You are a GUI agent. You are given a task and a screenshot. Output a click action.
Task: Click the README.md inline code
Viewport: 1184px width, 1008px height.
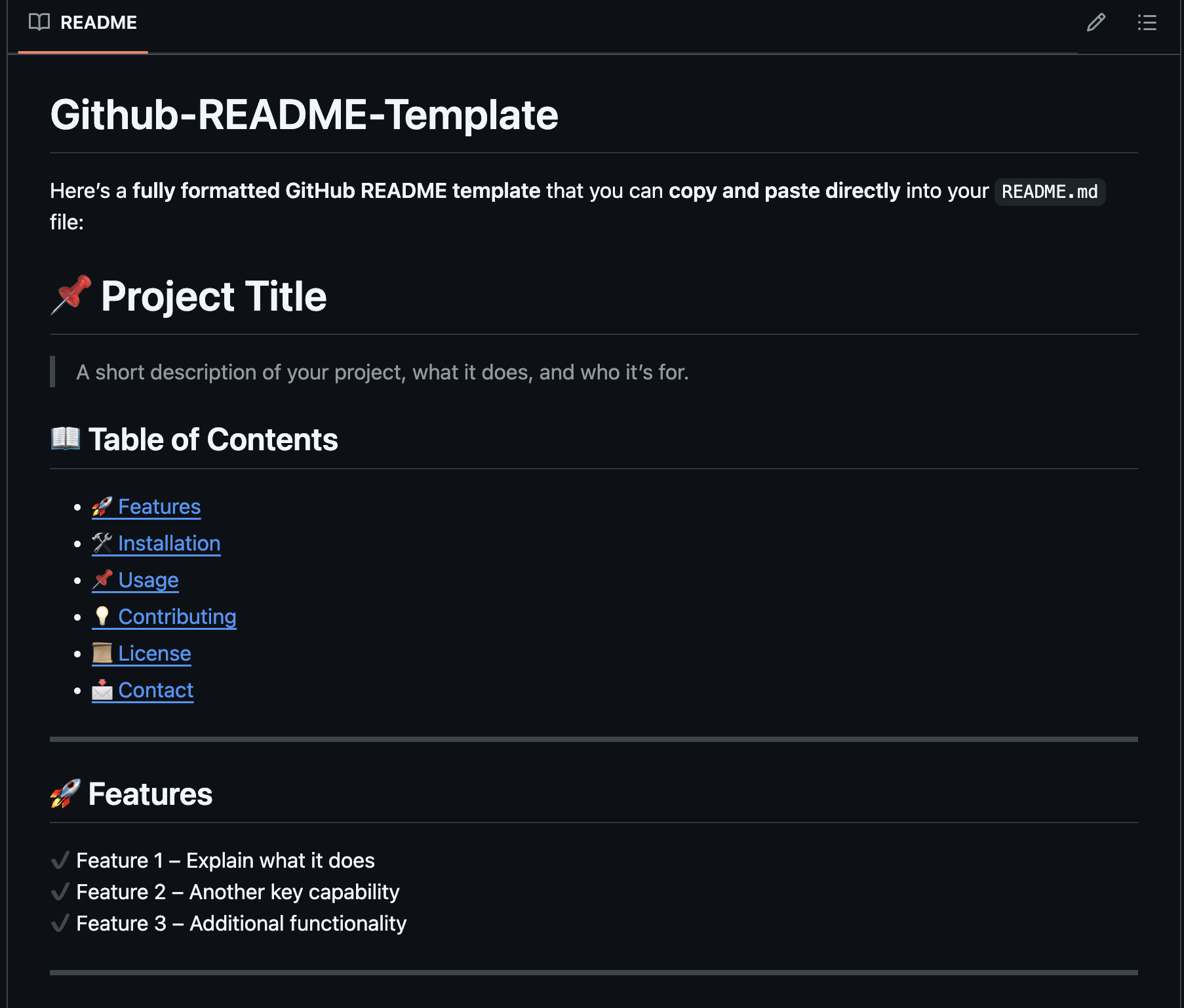(1050, 191)
